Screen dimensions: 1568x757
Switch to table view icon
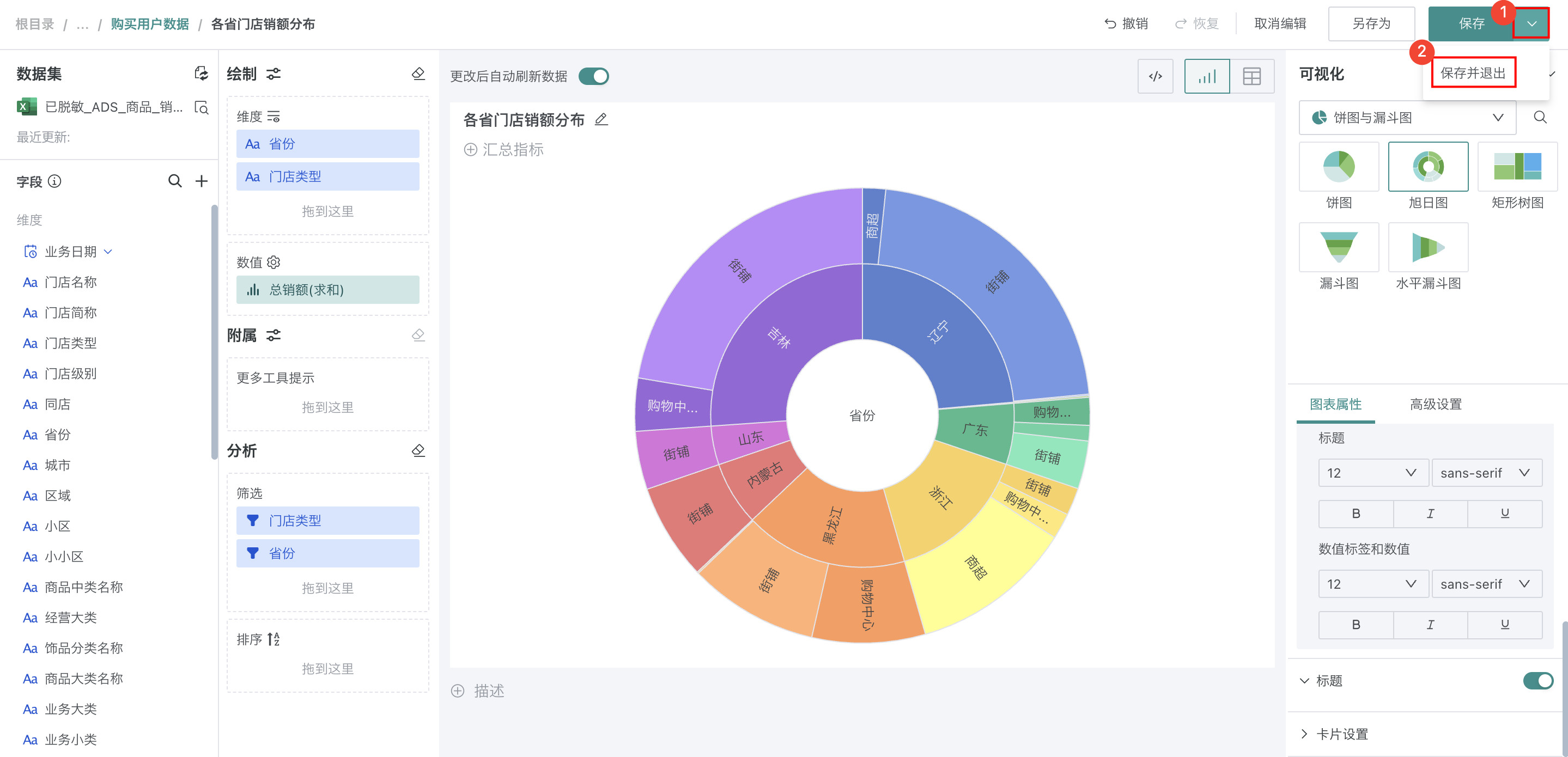1251,76
